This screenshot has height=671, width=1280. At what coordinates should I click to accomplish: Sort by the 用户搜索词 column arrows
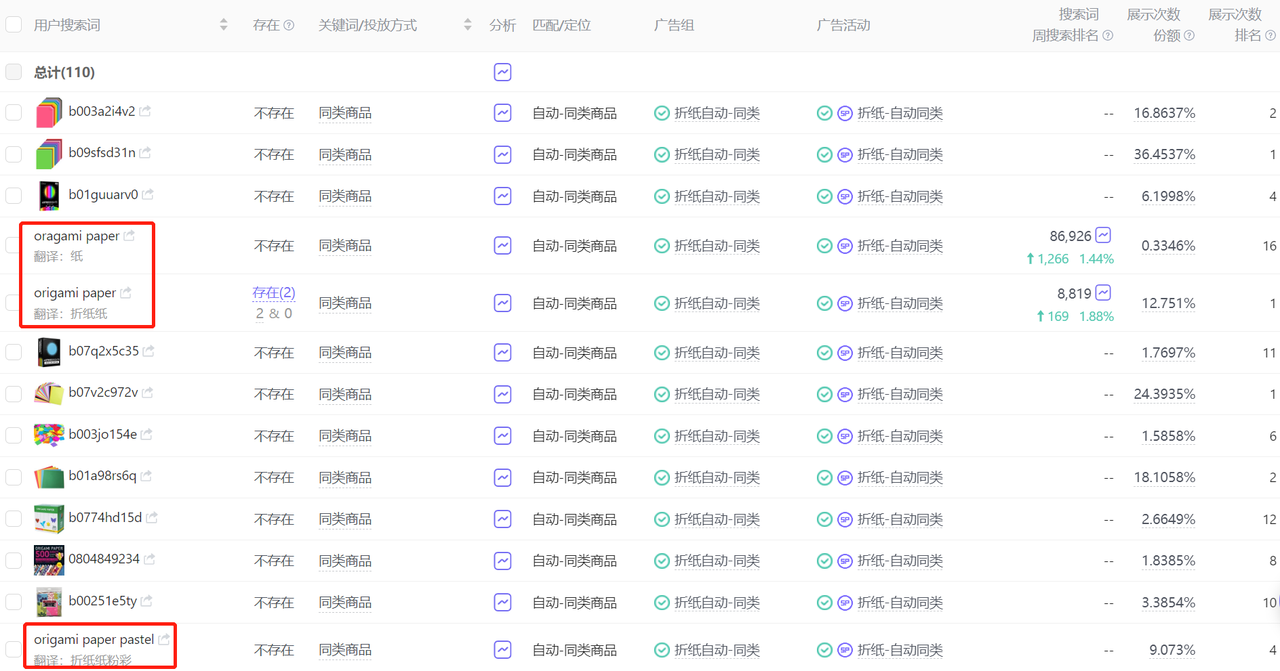pos(223,25)
